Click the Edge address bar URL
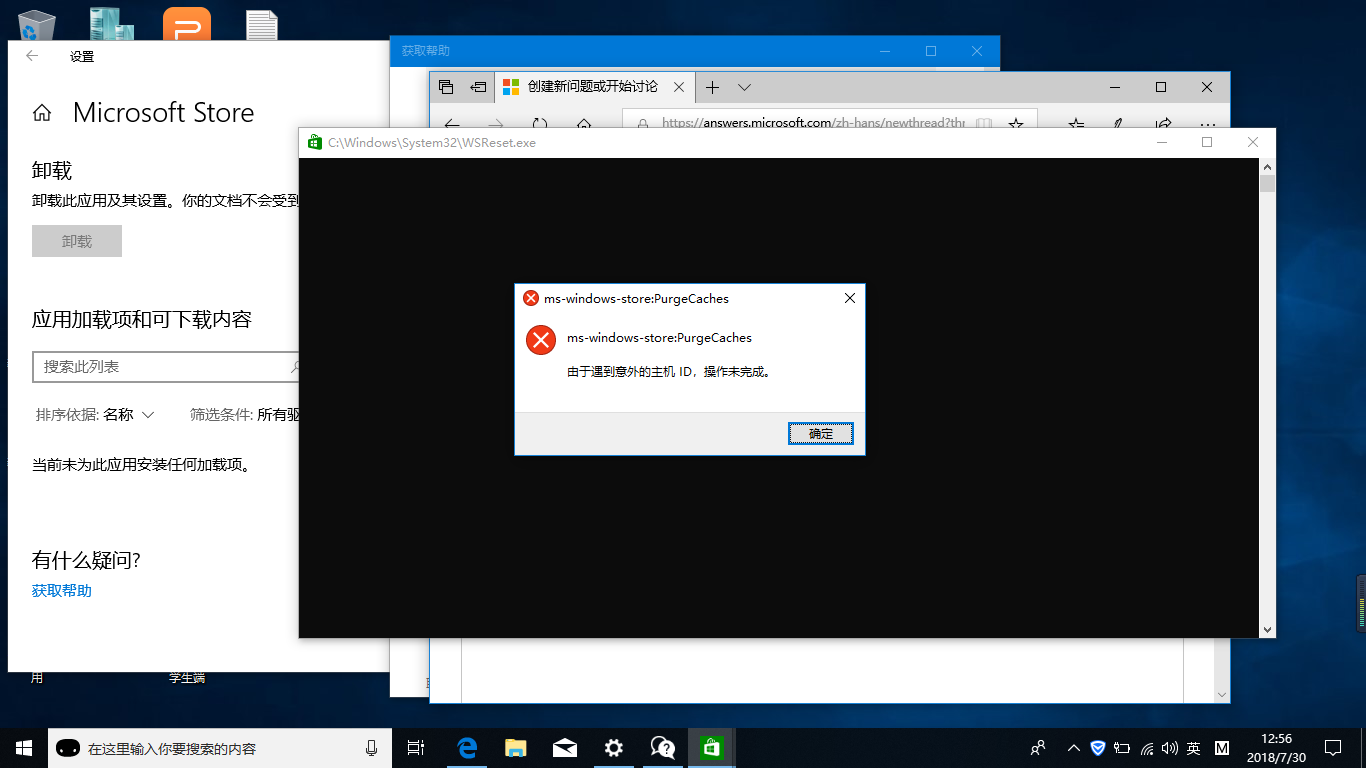This screenshot has height=768, width=1366. click(x=813, y=123)
